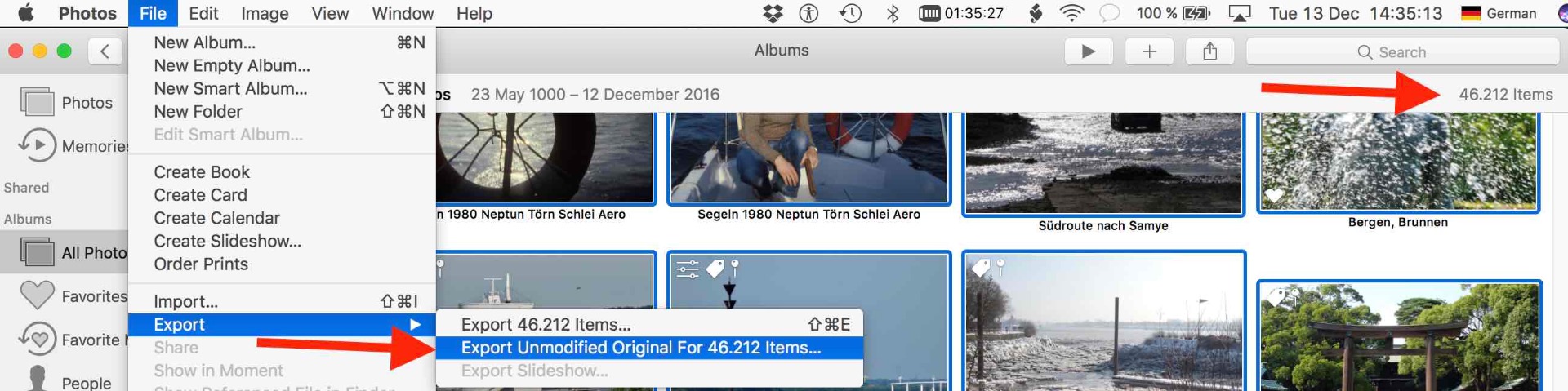Select Create Slideshow…
Screen dimensions: 1568x391
click(282, 241)
